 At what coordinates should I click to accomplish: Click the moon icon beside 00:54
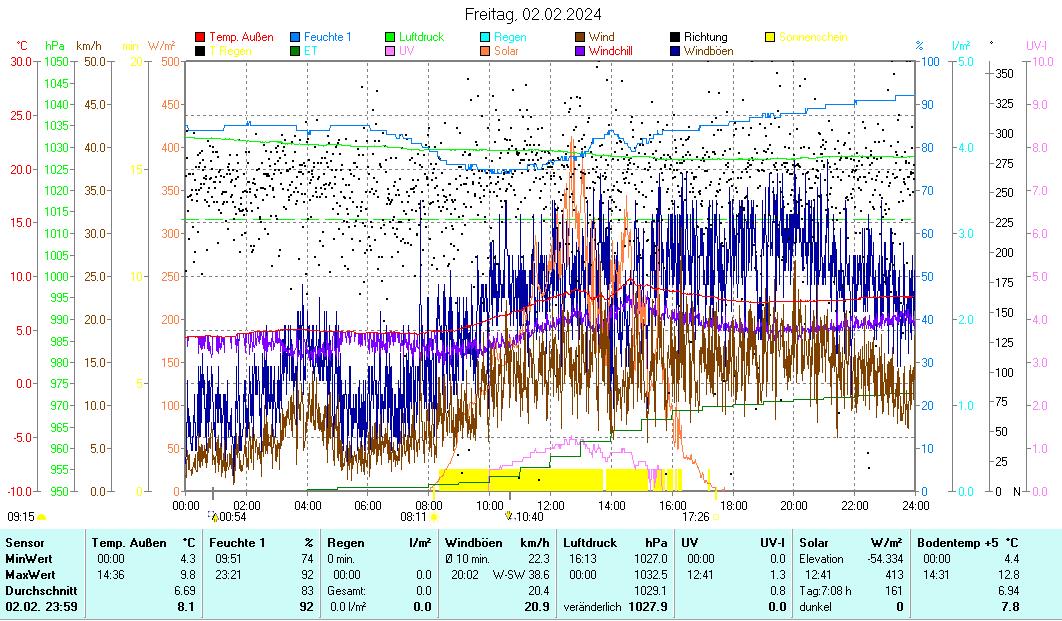(x=213, y=517)
